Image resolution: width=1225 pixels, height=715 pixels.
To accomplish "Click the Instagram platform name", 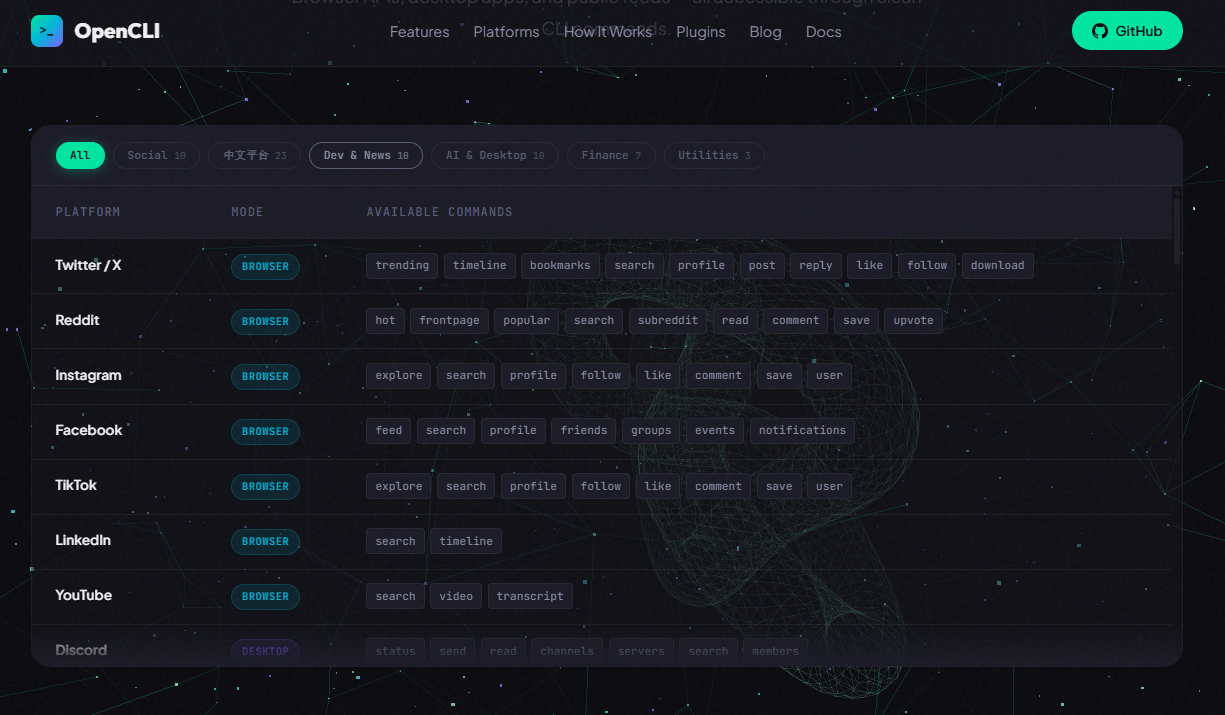I will point(88,375).
